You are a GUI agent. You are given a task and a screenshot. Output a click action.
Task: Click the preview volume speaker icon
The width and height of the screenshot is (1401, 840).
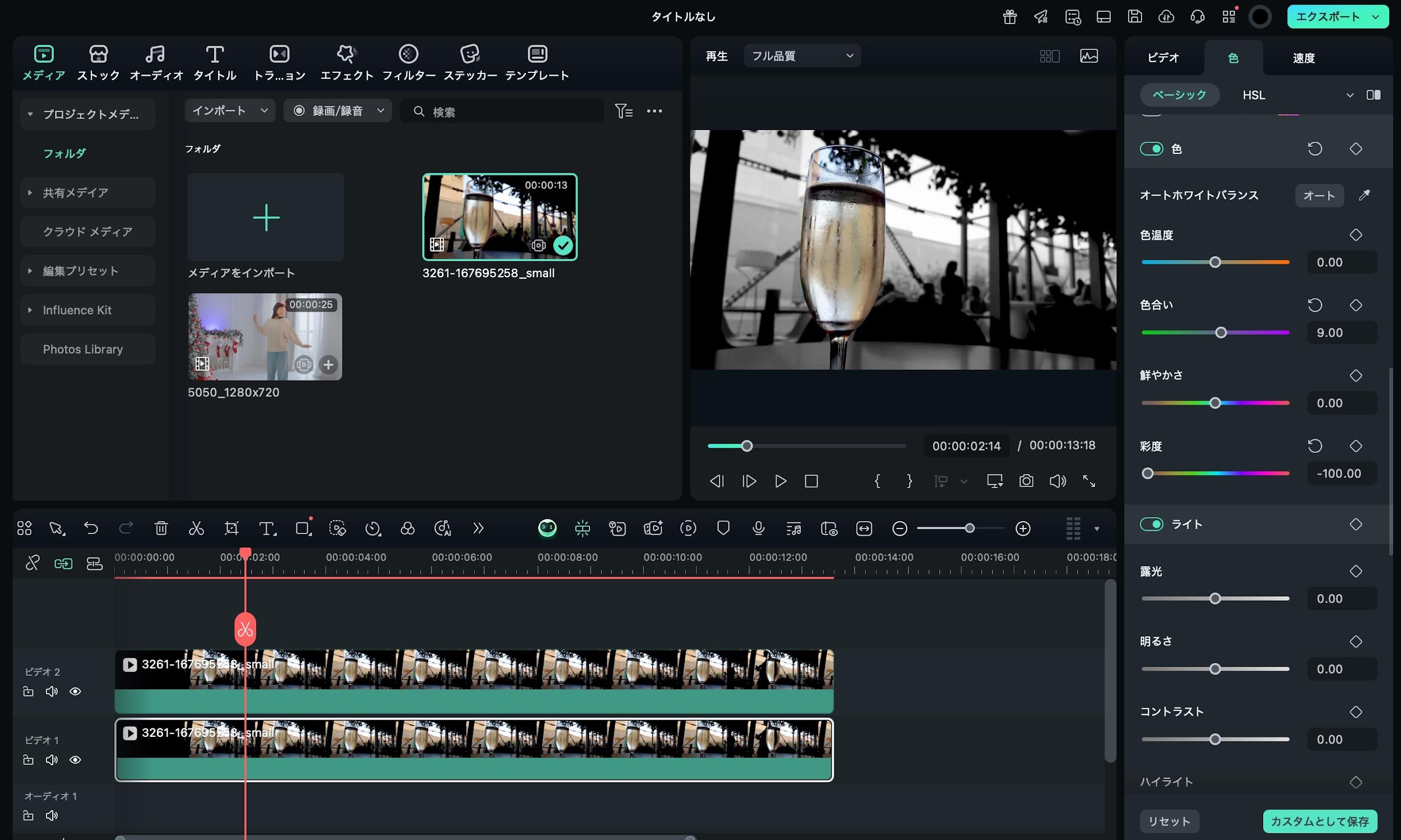(1057, 481)
